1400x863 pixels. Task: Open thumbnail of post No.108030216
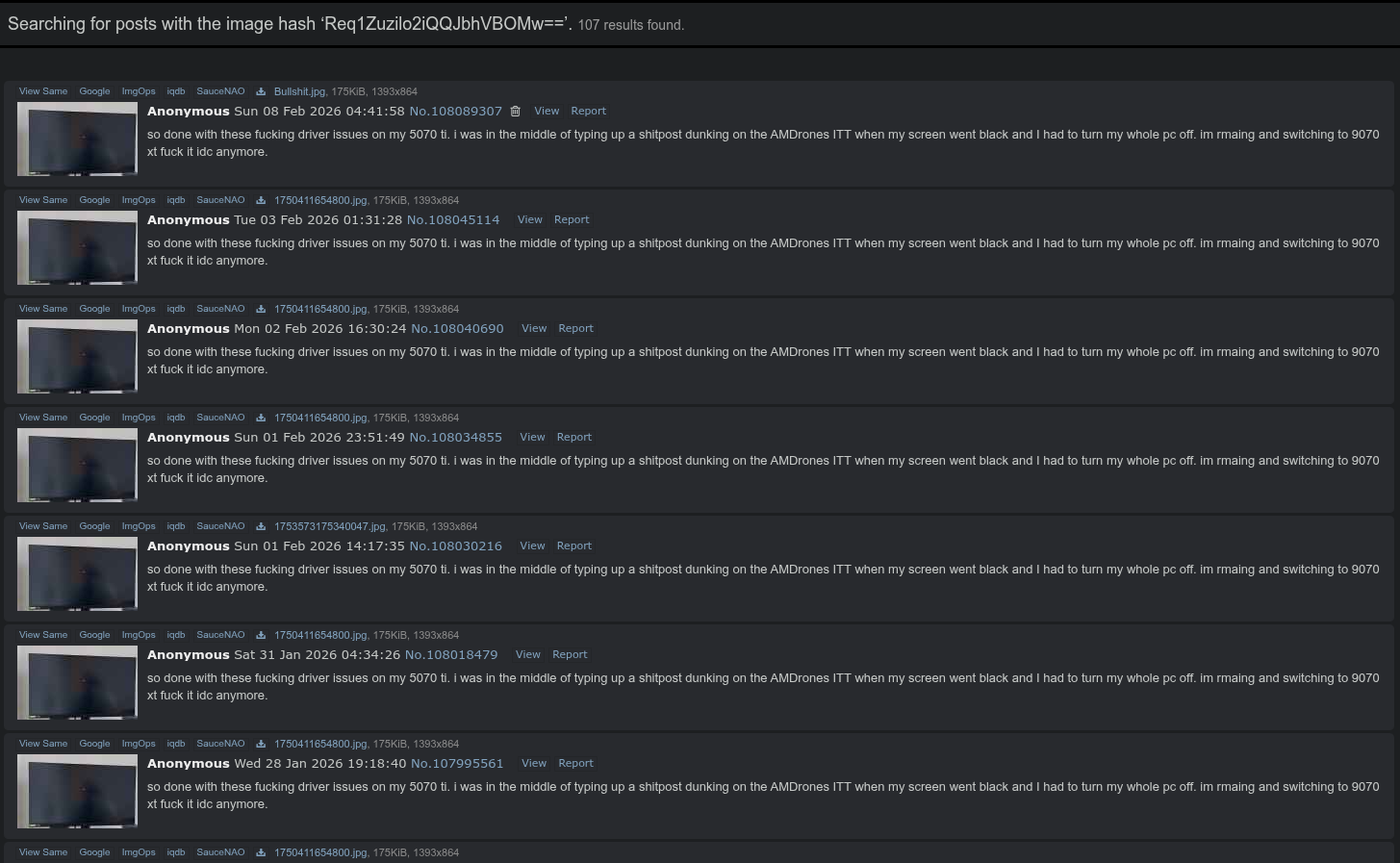coord(77,573)
